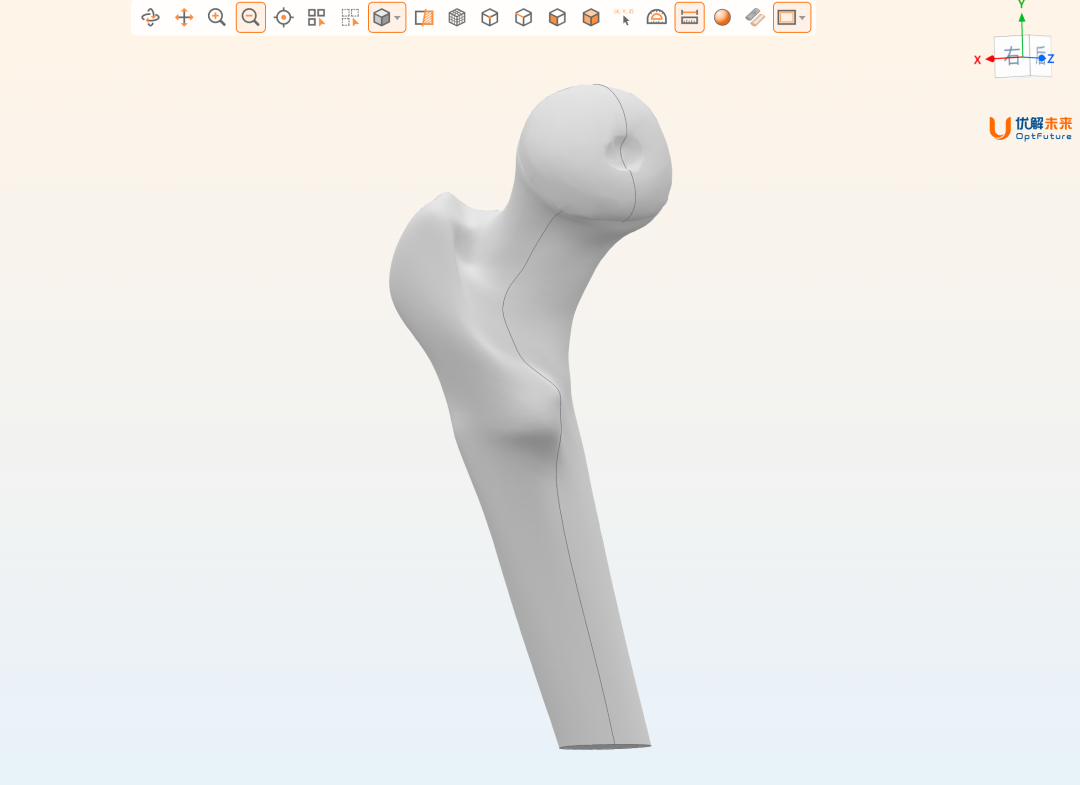Click the blue Z axis dot
This screenshot has width=1080, height=785.
[1042, 59]
